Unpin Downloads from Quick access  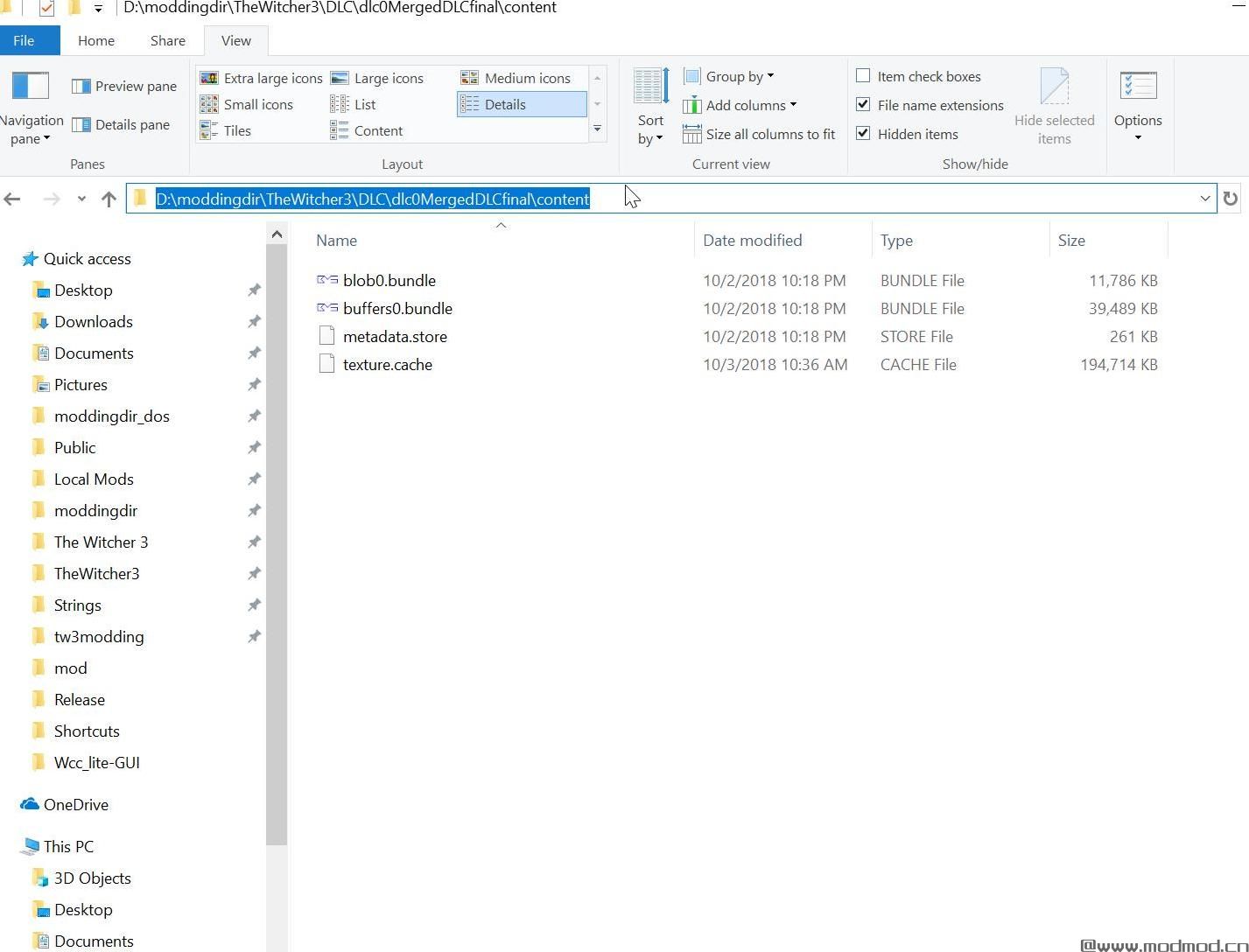pyautogui.click(x=254, y=321)
